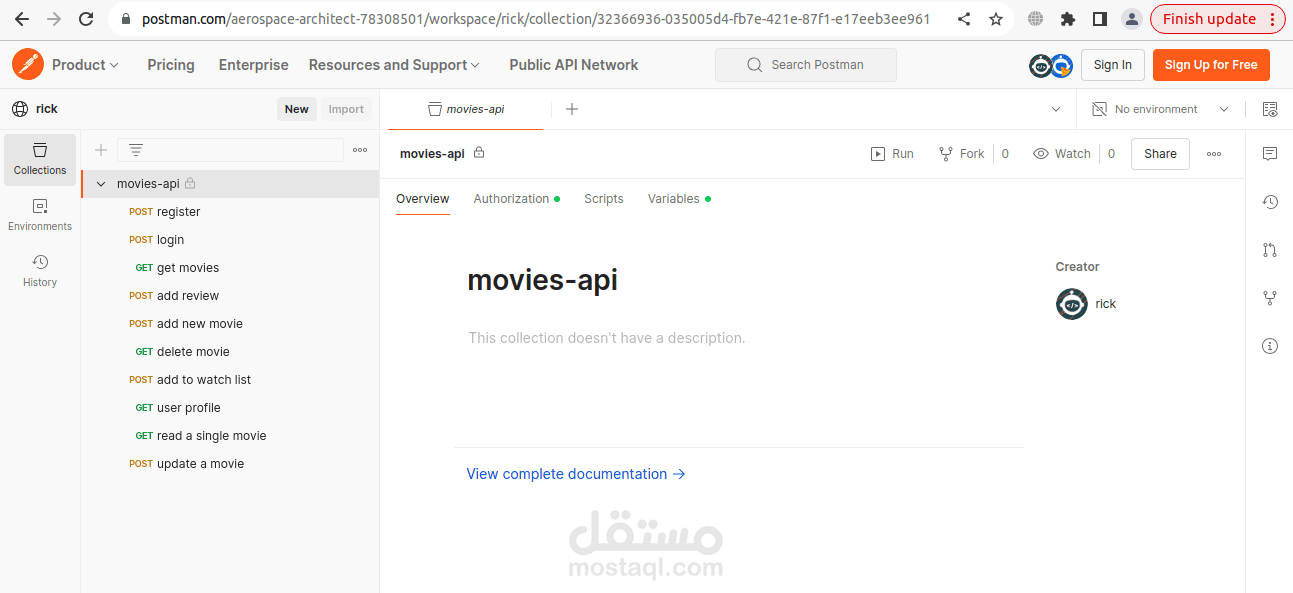Switch to the Overview tab
The image size is (1293, 593).
coord(423,199)
